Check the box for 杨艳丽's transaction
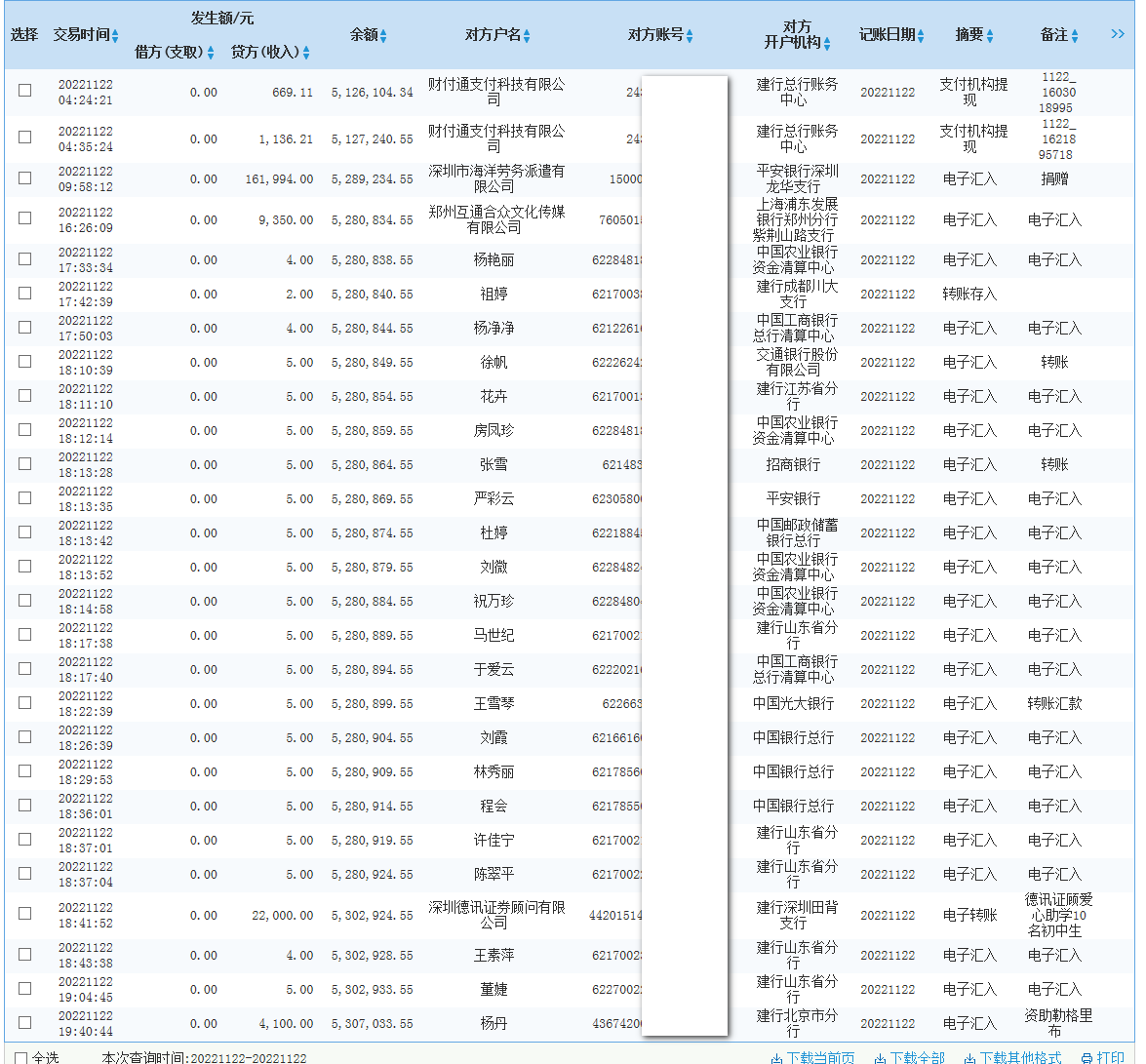This screenshot has height=1064, width=1146. tap(24, 259)
